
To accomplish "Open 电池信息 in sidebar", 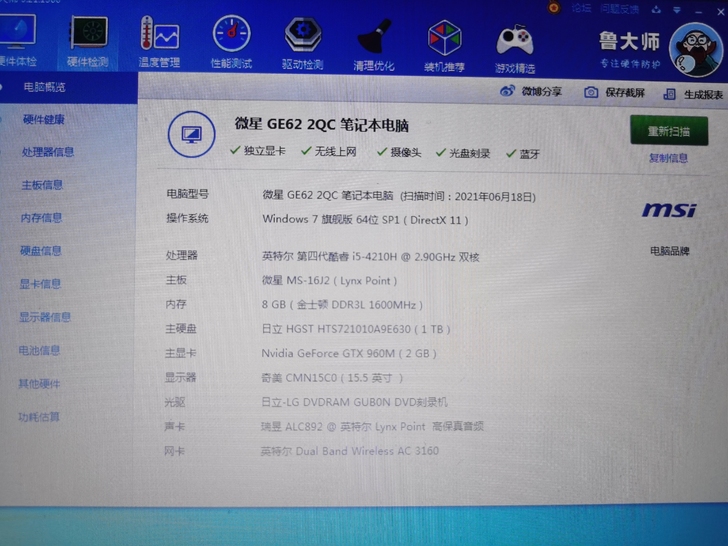I will coord(39,350).
